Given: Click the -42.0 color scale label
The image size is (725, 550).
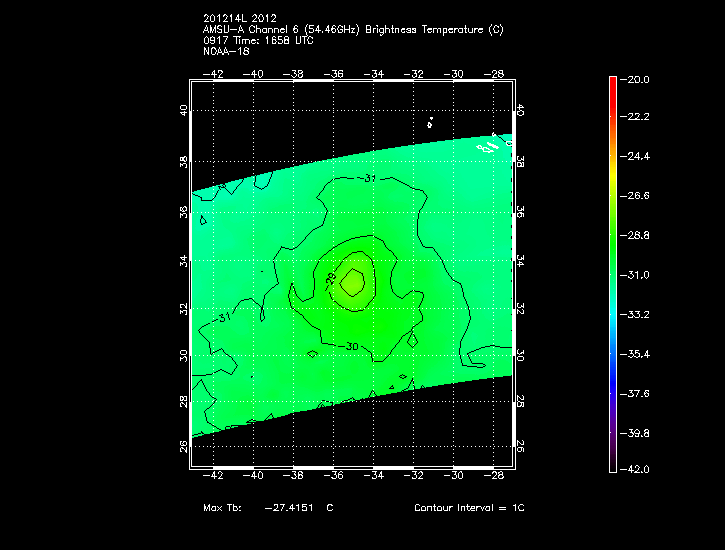Looking at the screenshot, I should tap(638, 469).
